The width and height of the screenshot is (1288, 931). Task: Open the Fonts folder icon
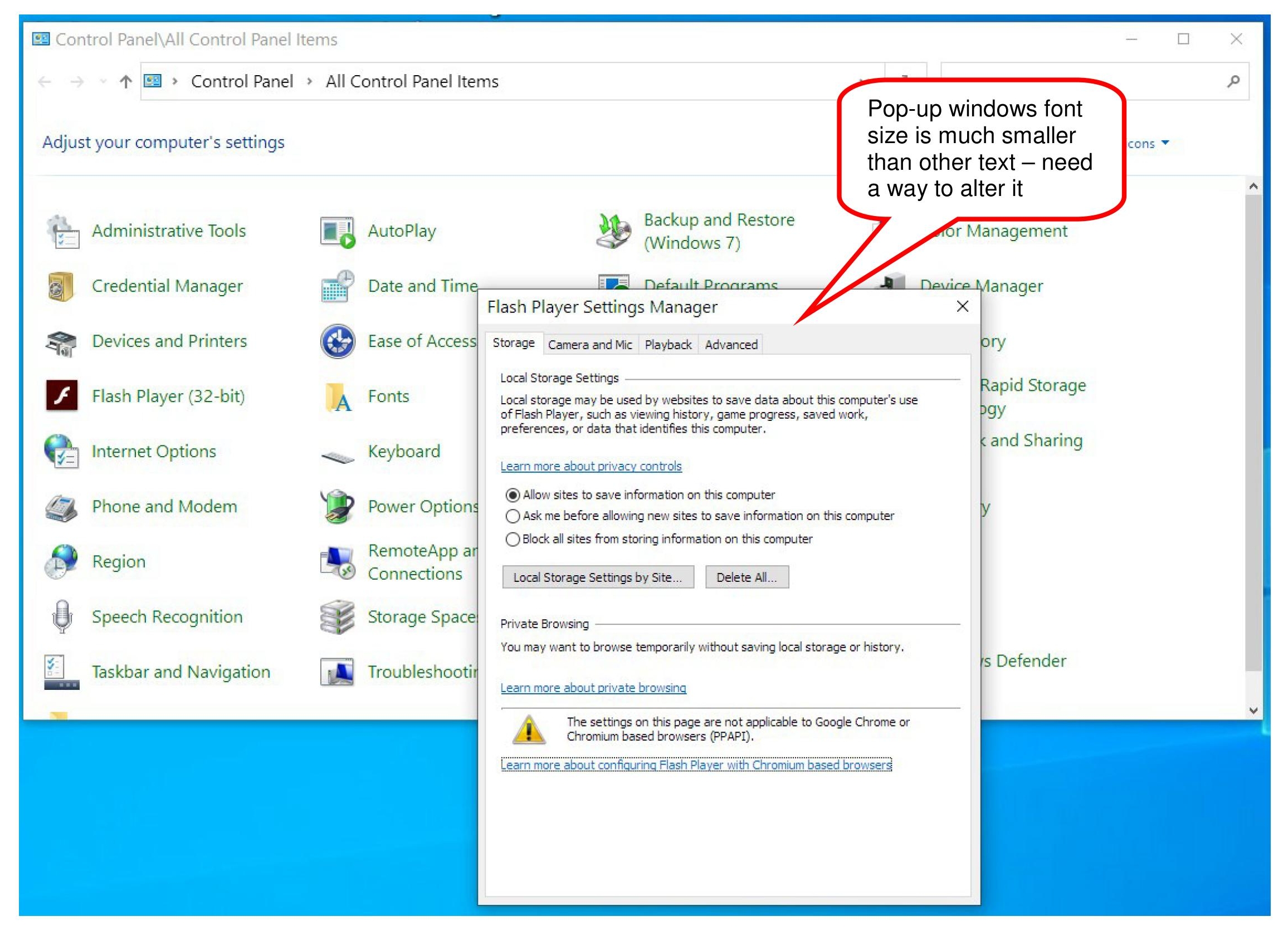(338, 397)
